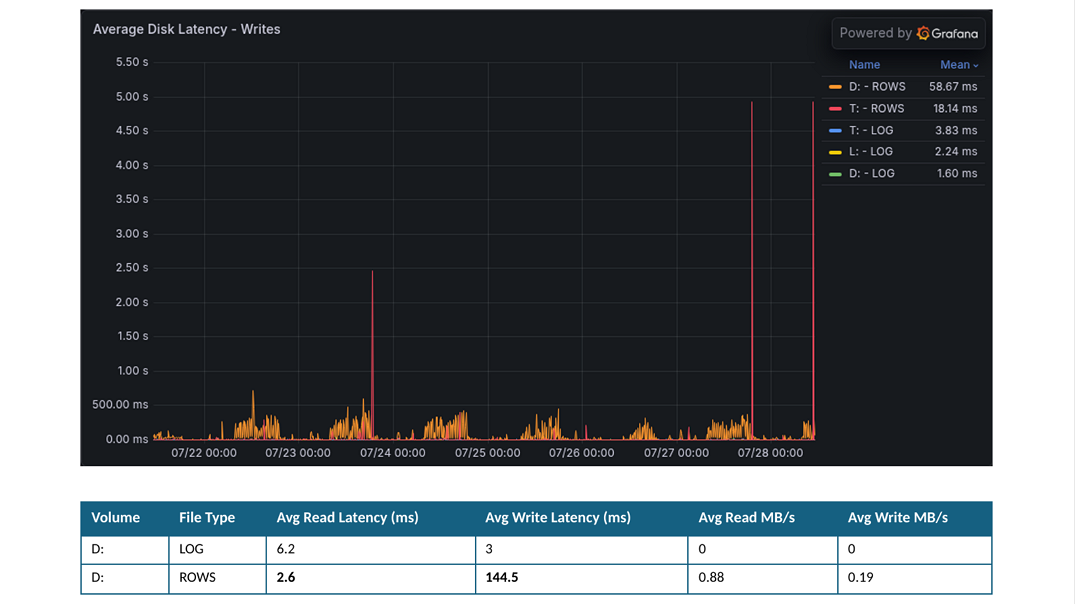The width and height of the screenshot is (1075, 604).
Task: Select the 6.2 read latency cell
Action: pos(371,549)
